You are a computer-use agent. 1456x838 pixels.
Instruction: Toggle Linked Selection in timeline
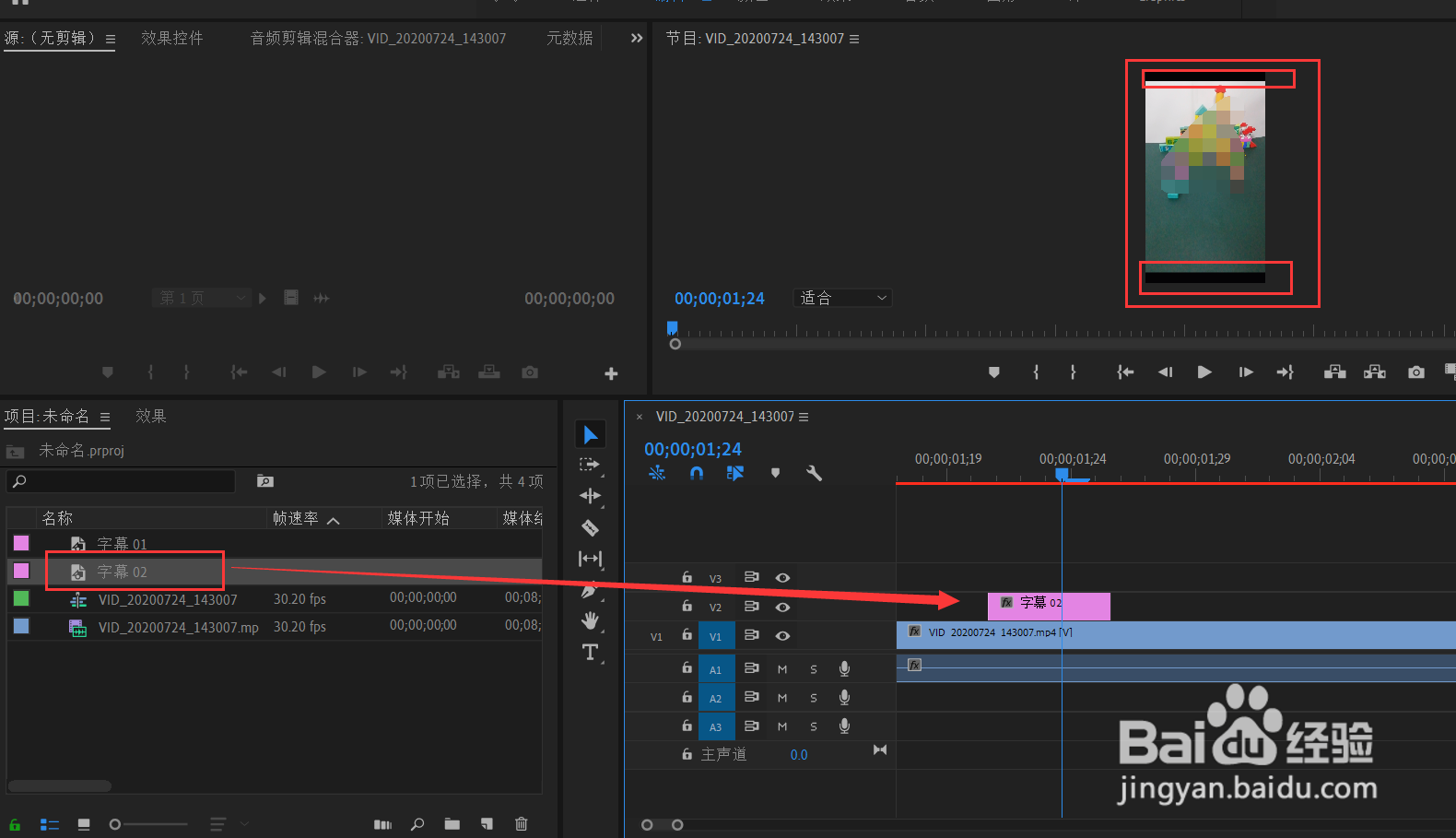(x=734, y=473)
